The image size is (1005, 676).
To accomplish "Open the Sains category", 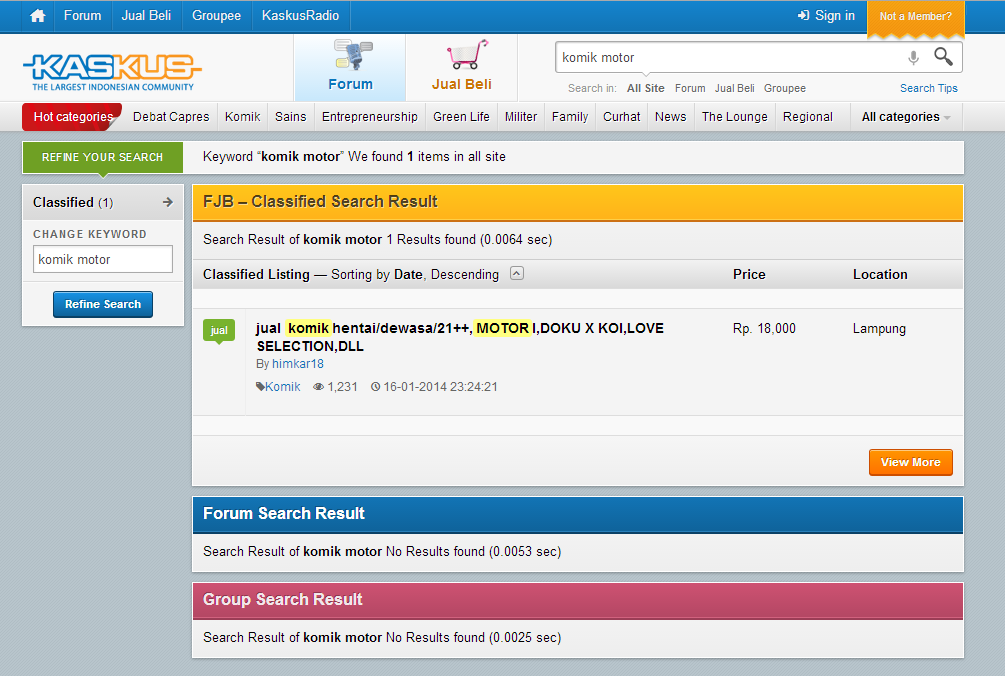I will coord(290,117).
